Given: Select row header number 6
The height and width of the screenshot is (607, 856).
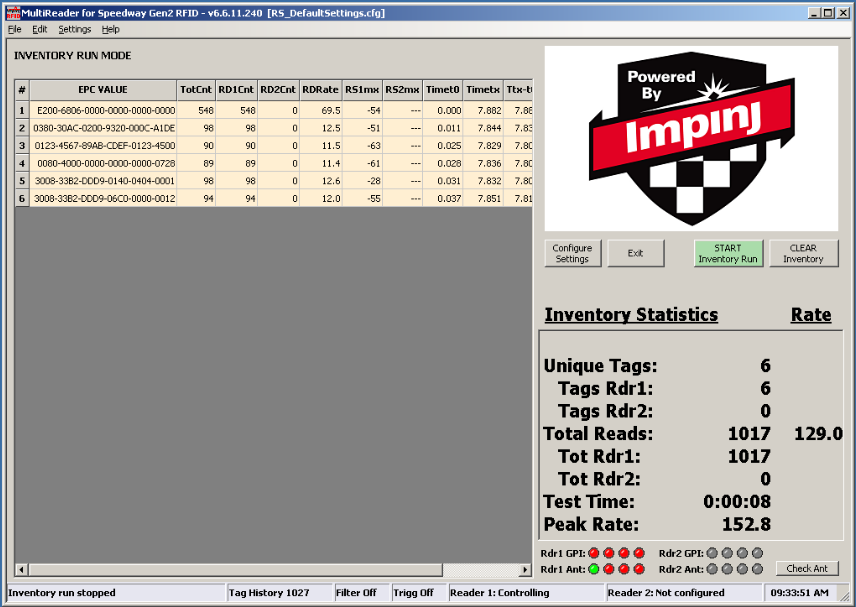Looking at the screenshot, I should pos(22,198).
